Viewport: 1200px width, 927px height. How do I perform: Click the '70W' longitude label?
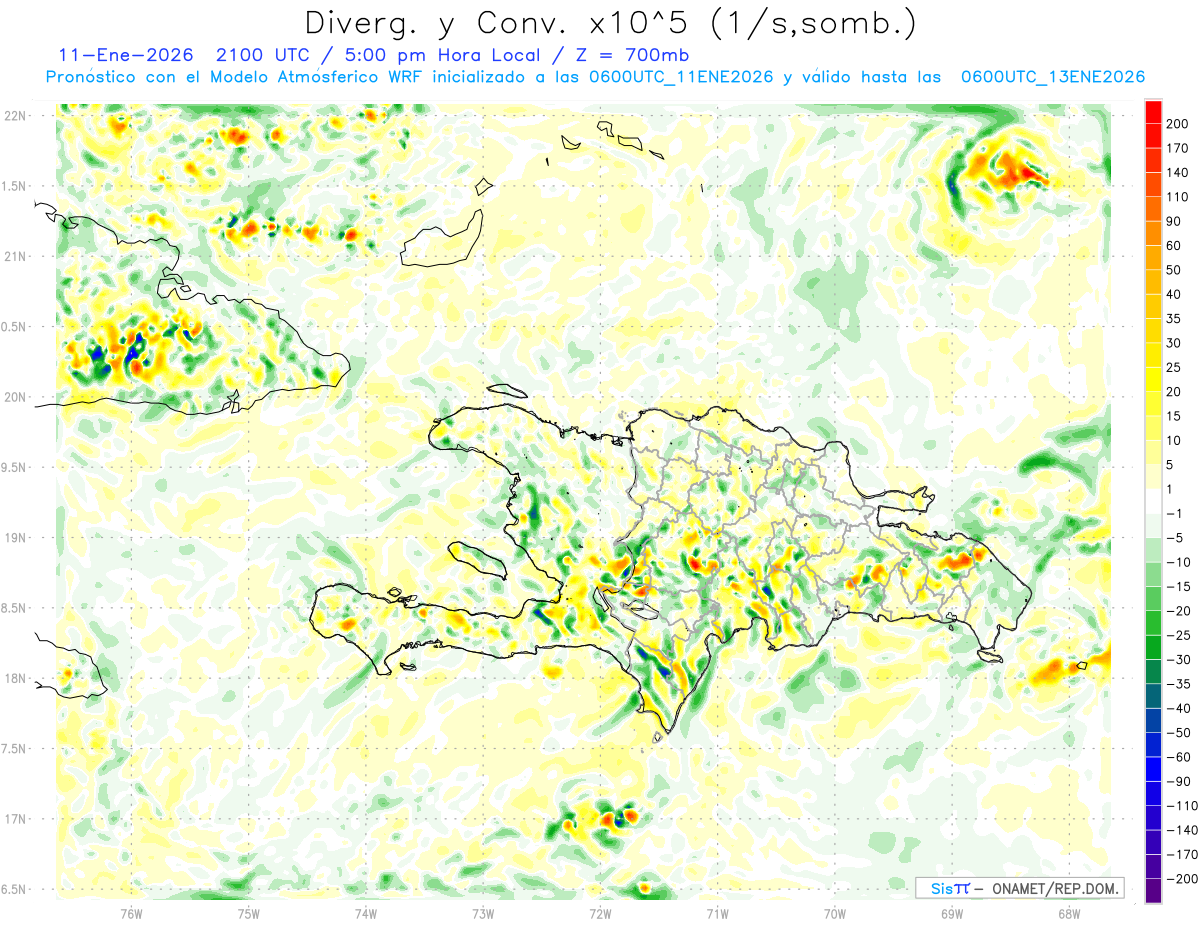tap(835, 912)
